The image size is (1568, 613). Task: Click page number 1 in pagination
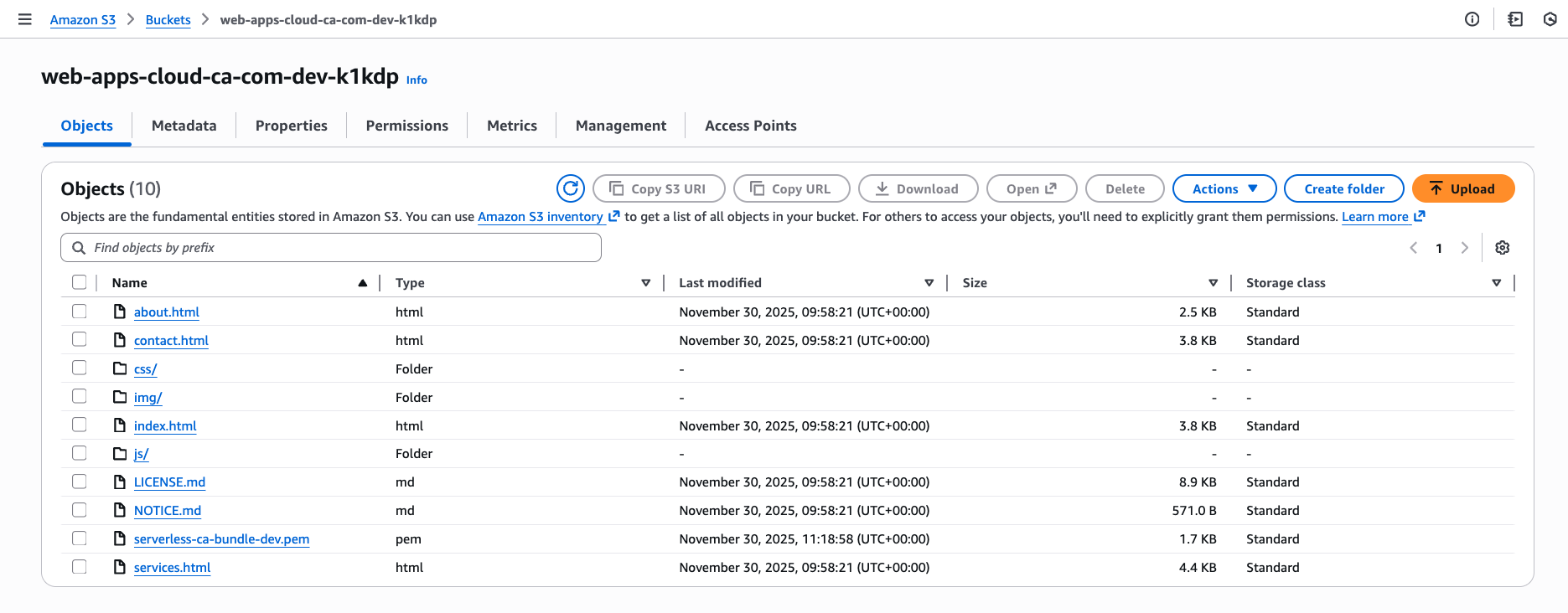point(1439,248)
